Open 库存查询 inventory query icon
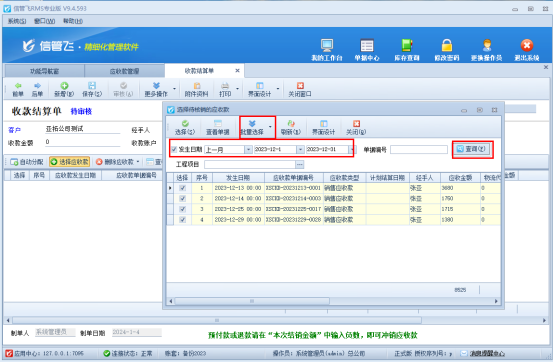 407,46
